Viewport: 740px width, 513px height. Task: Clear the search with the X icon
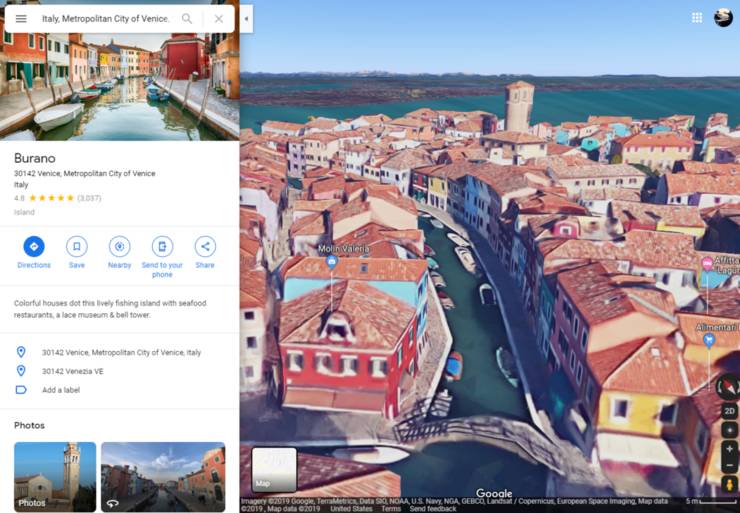[219, 19]
